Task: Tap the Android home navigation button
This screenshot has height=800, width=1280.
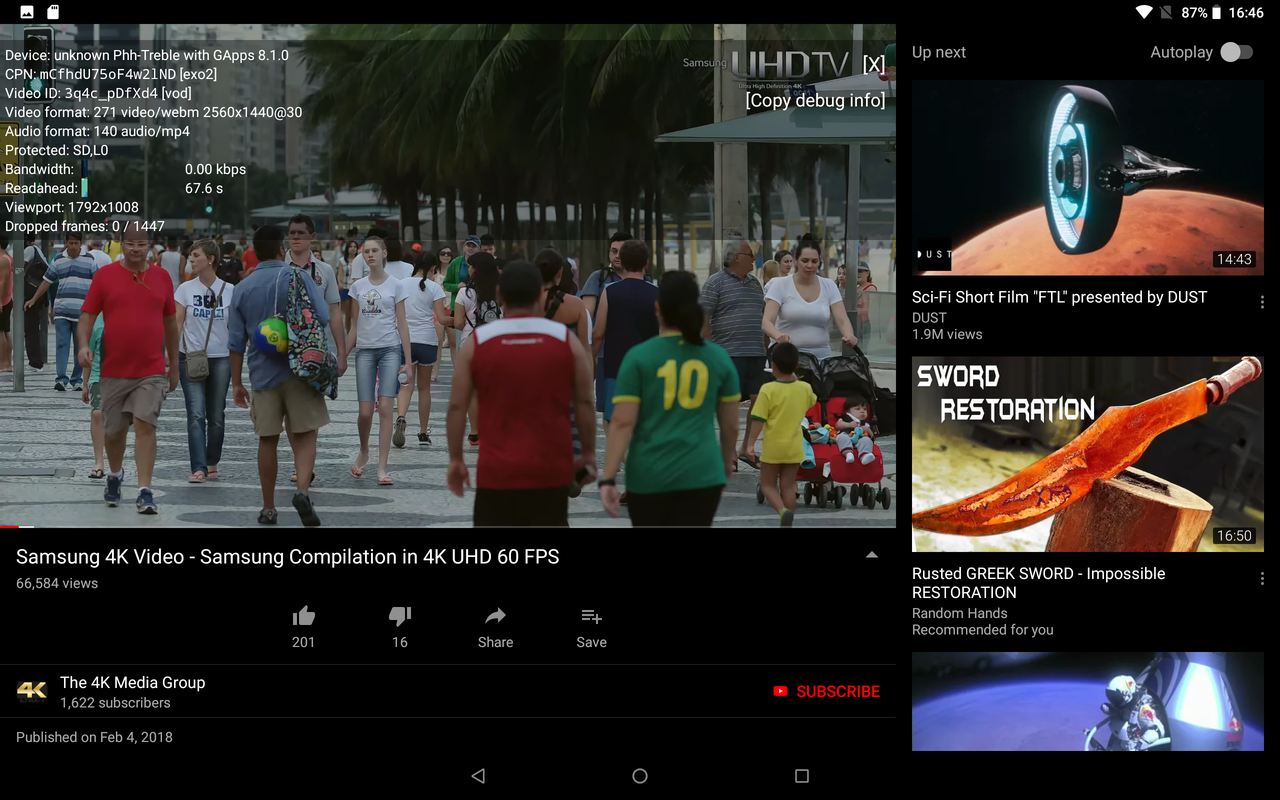Action: coord(640,776)
